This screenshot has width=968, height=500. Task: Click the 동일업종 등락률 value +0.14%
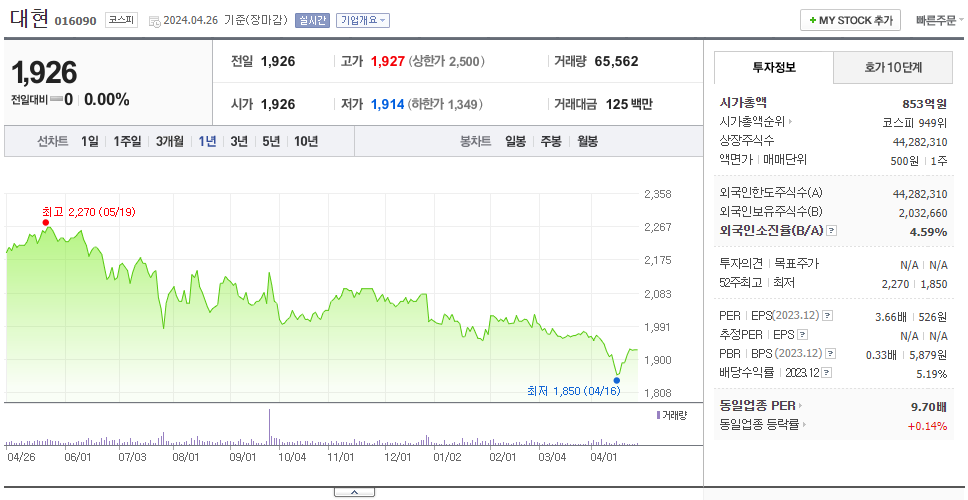coord(927,426)
